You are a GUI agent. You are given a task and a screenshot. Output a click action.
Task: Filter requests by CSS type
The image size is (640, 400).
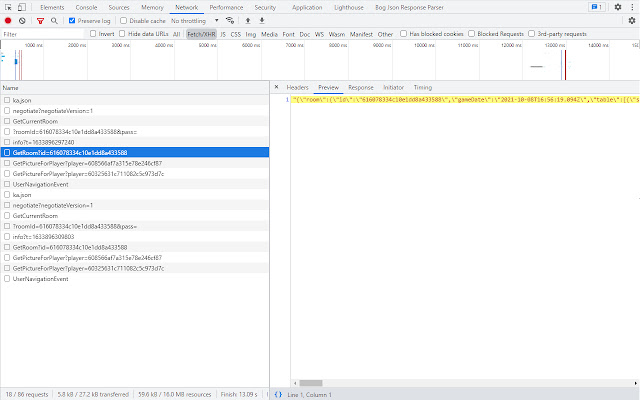pos(236,34)
